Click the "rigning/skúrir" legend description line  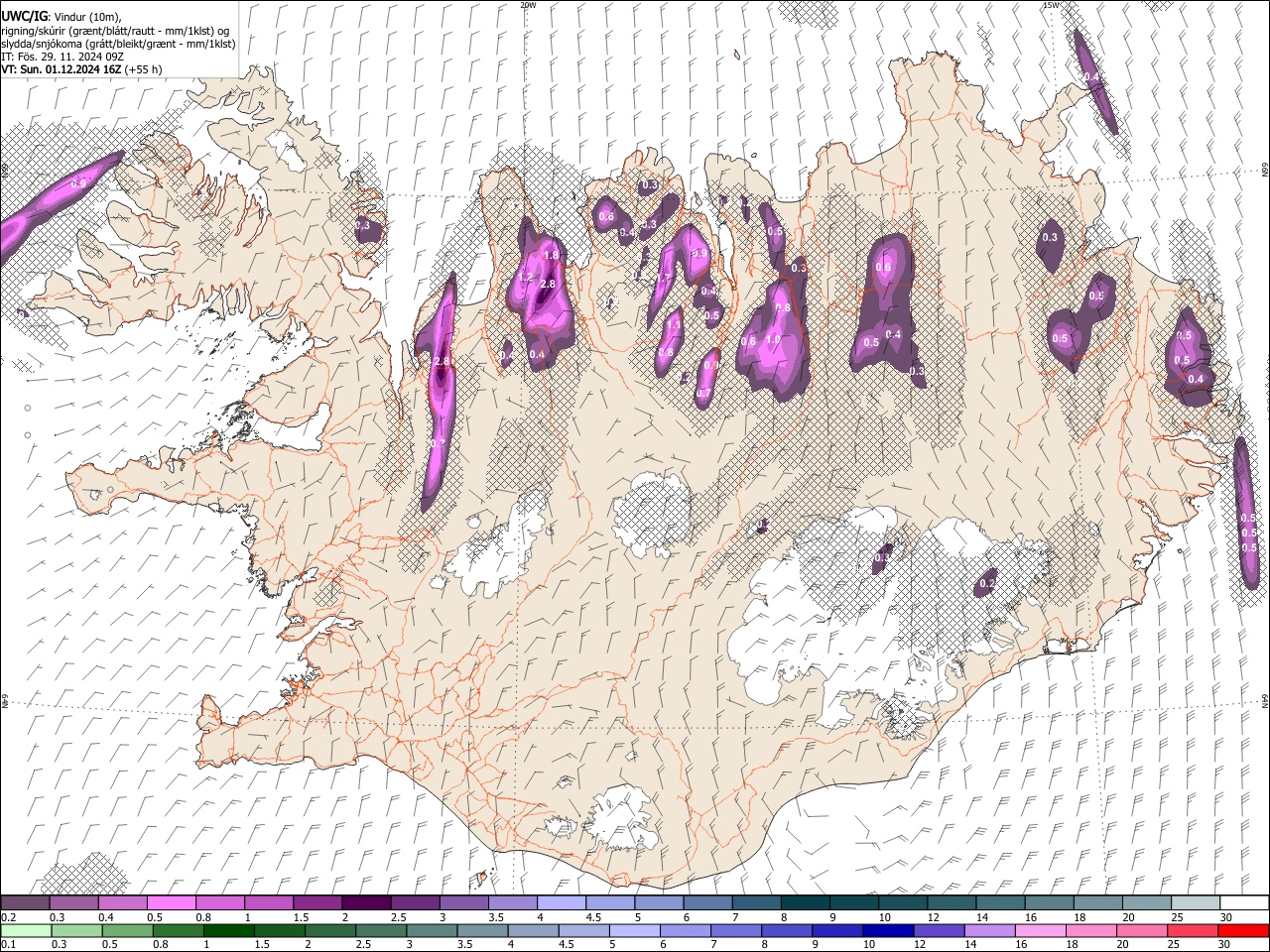(115, 31)
